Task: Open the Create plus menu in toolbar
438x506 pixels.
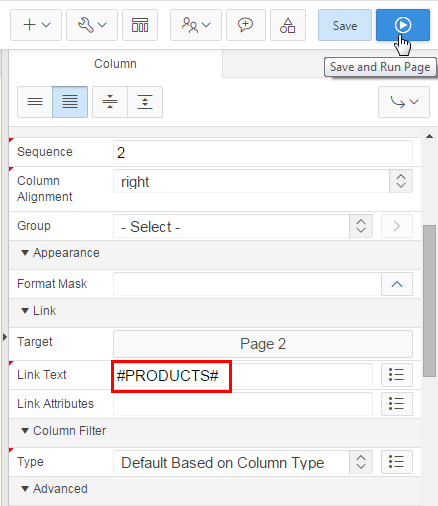Action: (36, 25)
